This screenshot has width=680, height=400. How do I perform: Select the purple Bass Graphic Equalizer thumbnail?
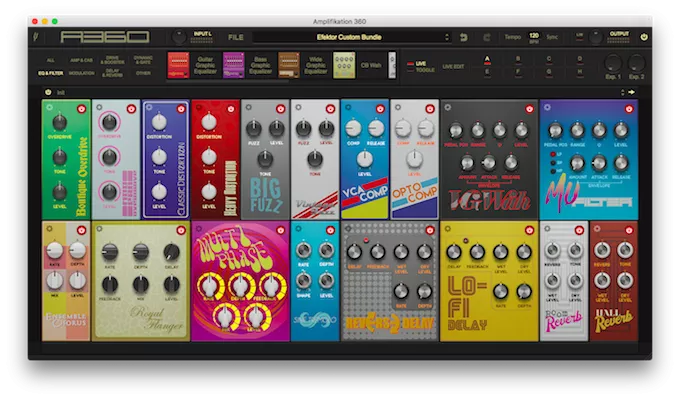tap(233, 66)
